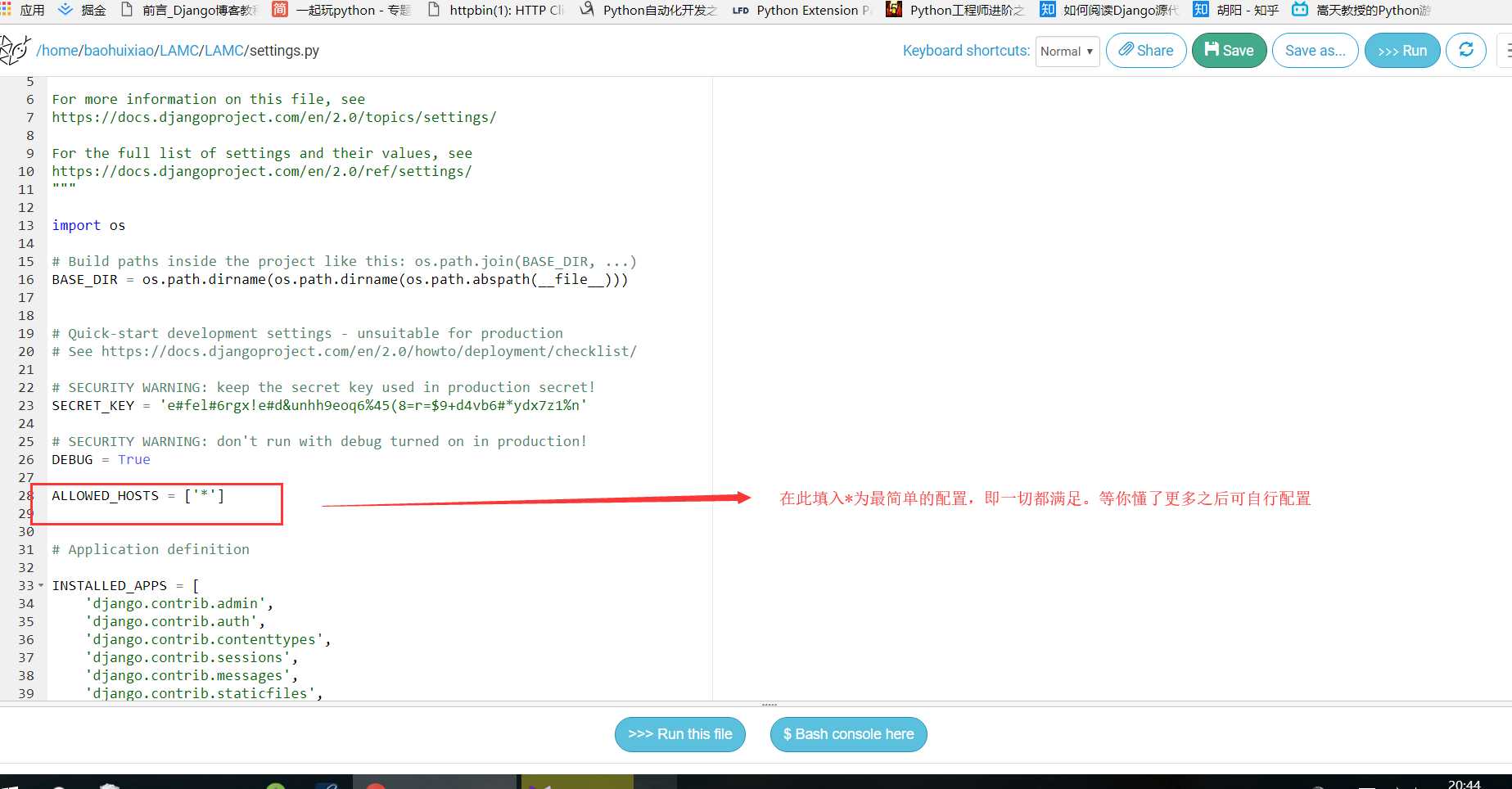Viewport: 1512px width, 789px height.
Task: Click the 'Quick-start development settings' comment
Action: [307, 333]
